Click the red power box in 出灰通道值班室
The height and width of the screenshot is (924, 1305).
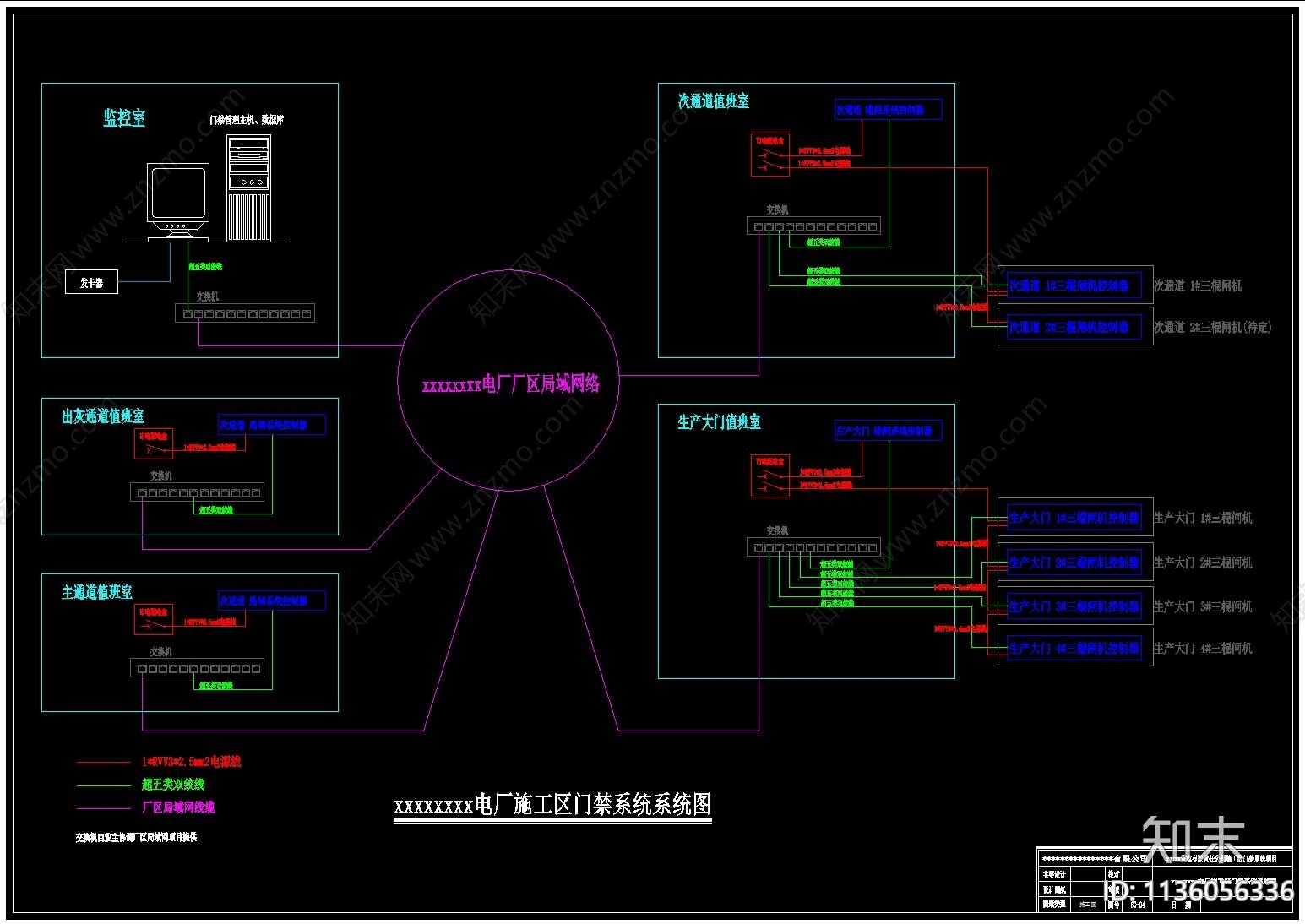pos(154,443)
